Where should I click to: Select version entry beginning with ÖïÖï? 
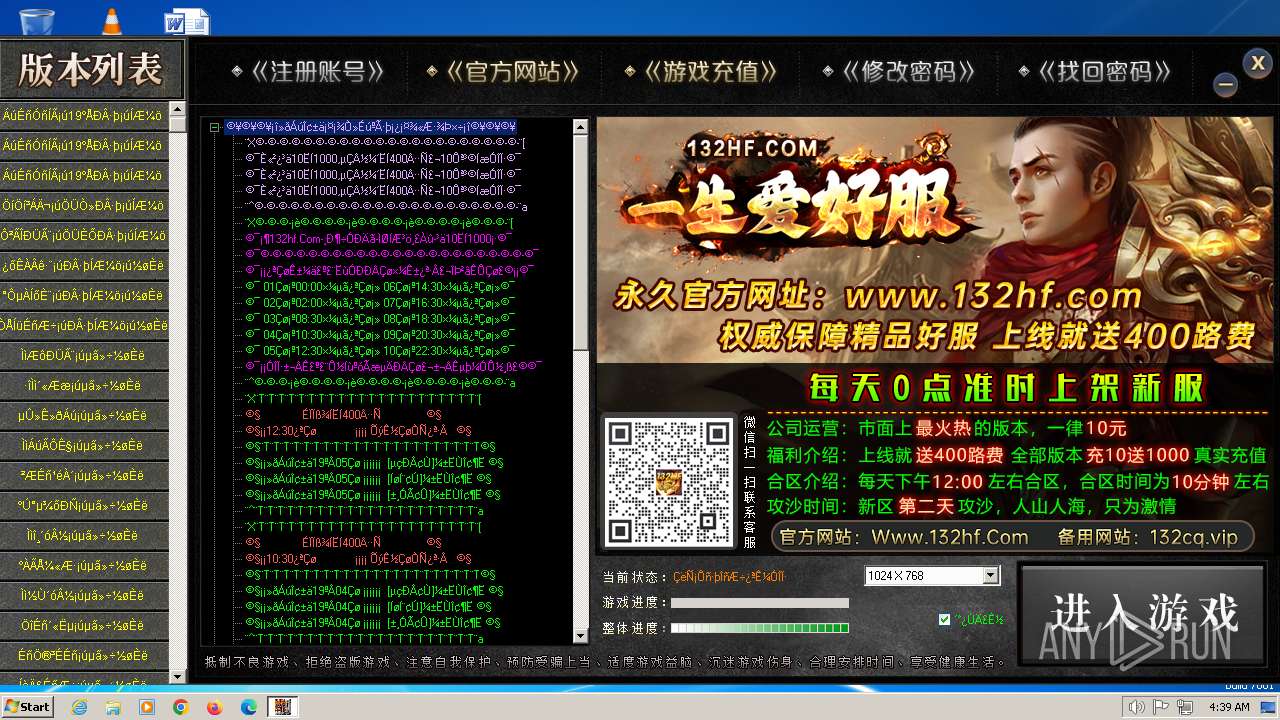pos(84,205)
